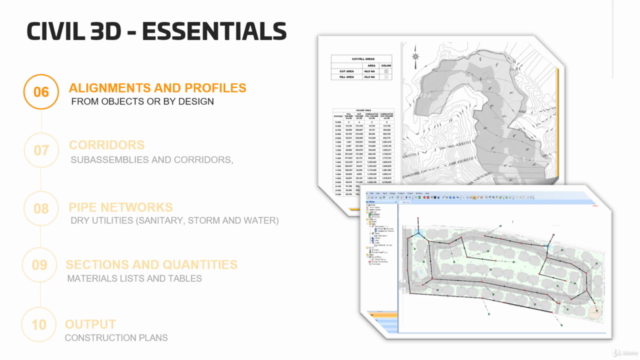This screenshot has height=360, width=640.
Task: Click the logo in bottom-right corner
Action: [x=625, y=353]
